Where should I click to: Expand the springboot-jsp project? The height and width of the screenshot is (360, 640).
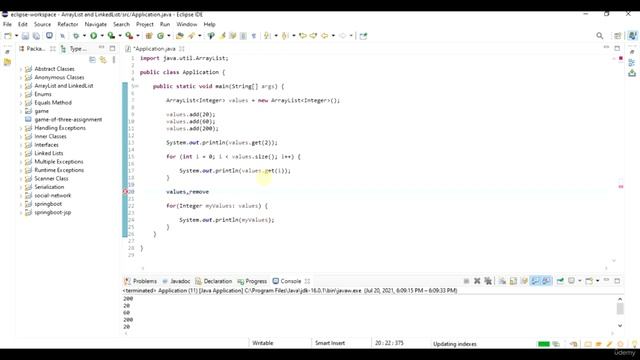(x=21, y=213)
